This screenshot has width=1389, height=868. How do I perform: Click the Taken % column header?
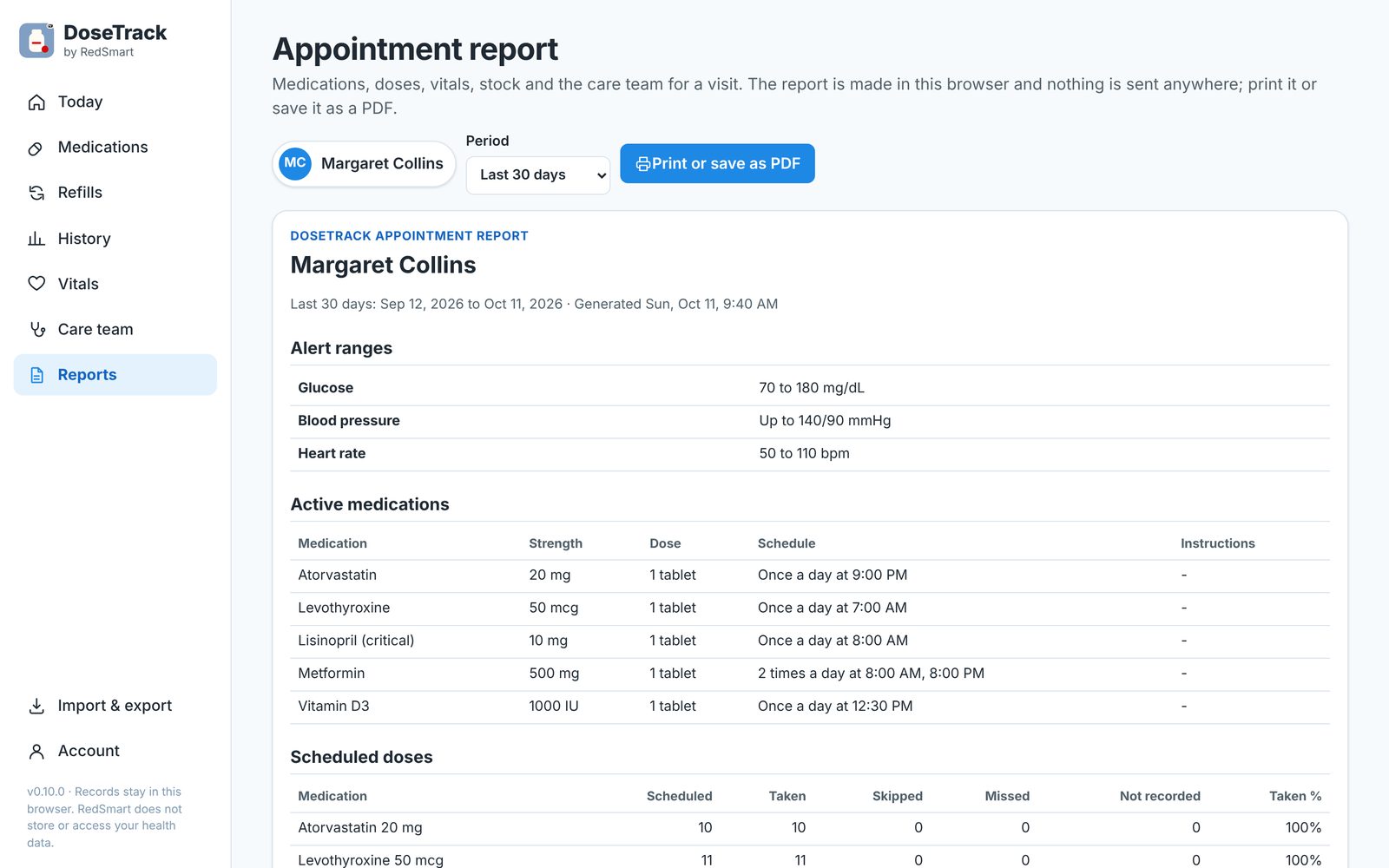coord(1294,796)
